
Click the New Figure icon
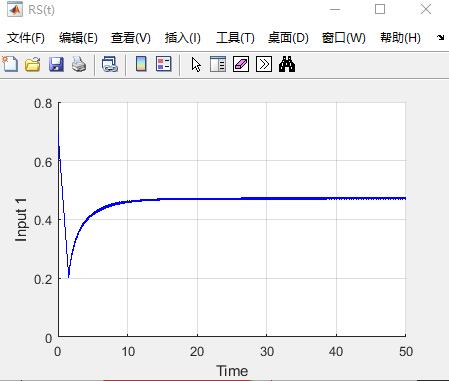(10, 64)
